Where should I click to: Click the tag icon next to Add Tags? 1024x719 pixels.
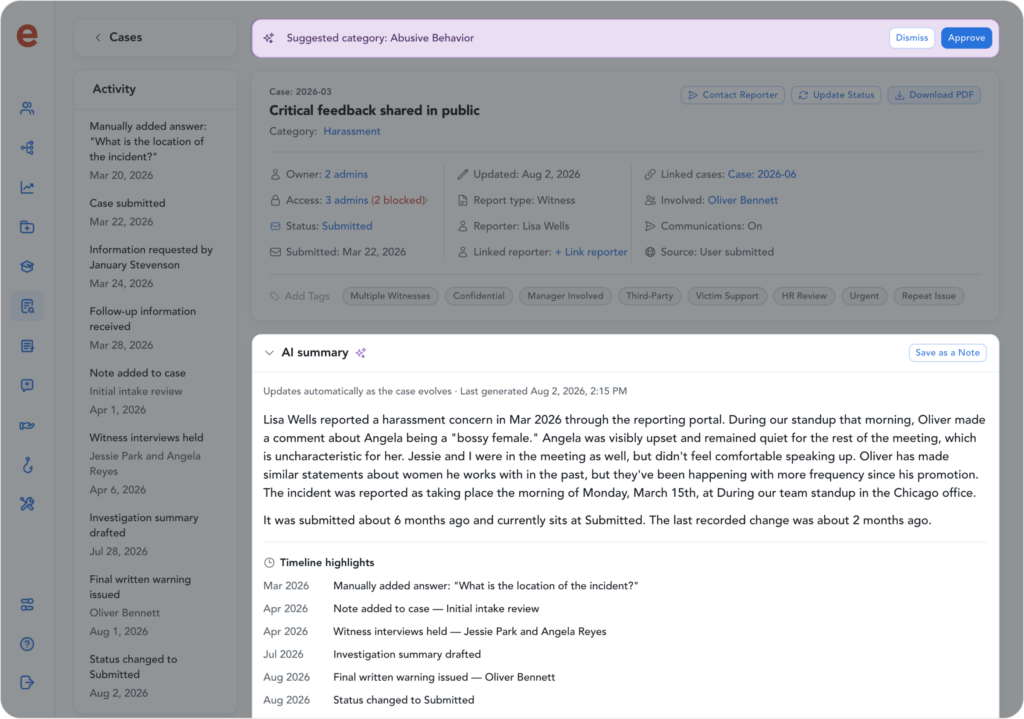(275, 296)
